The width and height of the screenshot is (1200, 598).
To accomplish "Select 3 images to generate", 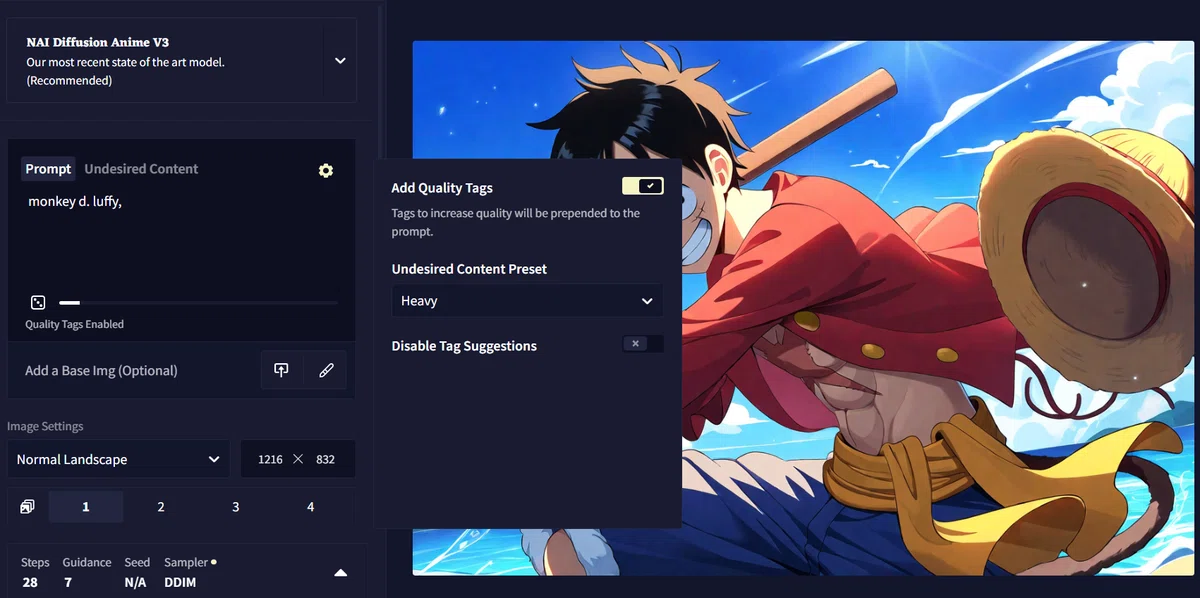I will 236,507.
